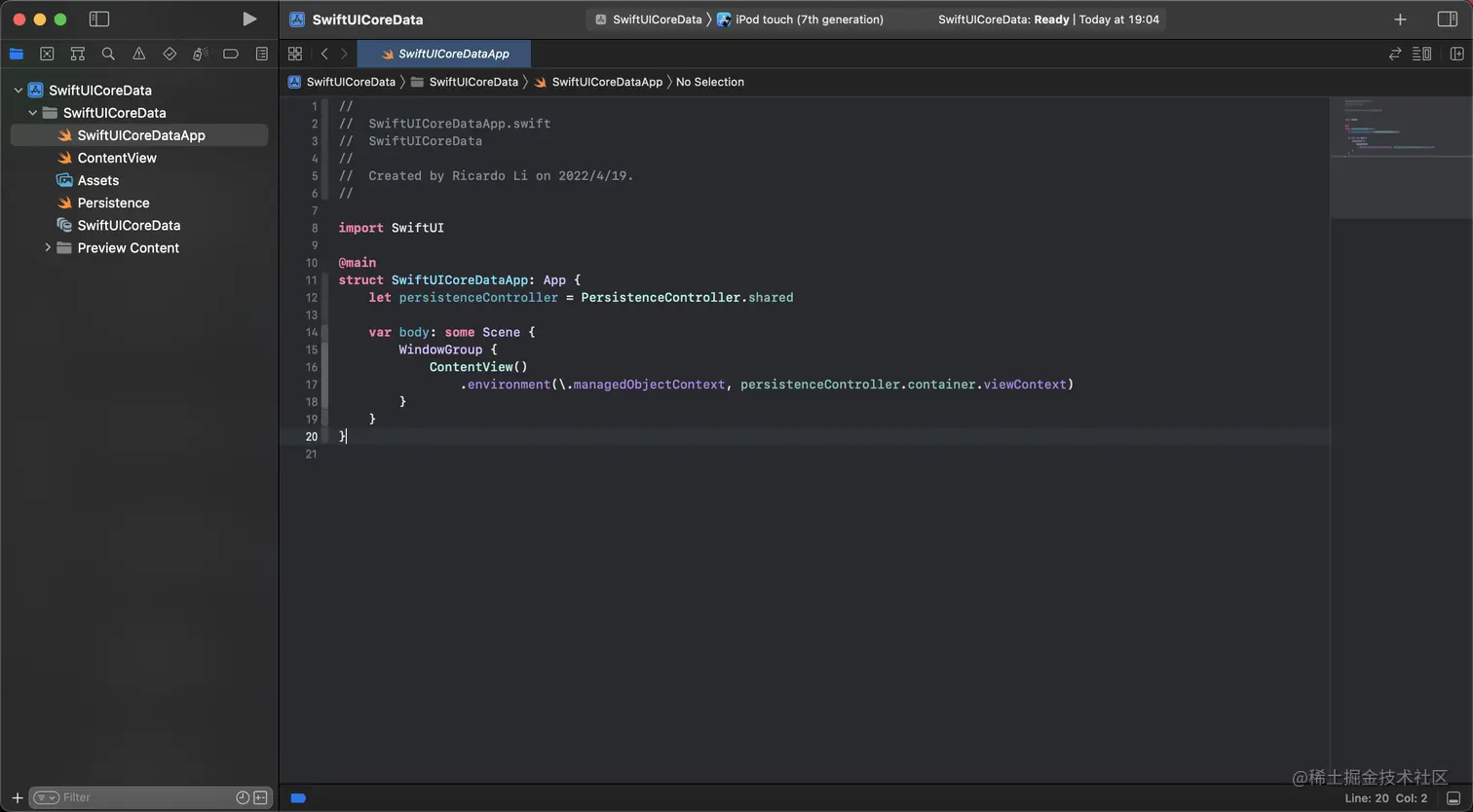The height and width of the screenshot is (812, 1473).
Task: Run the project with the play button
Action: tap(249, 19)
